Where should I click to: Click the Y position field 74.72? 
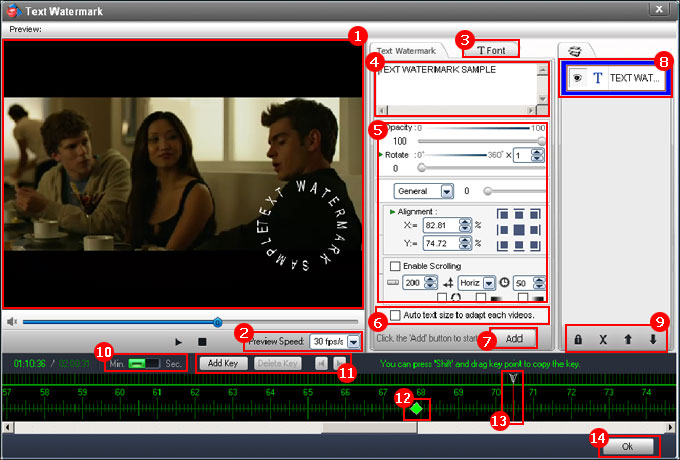pyautogui.click(x=441, y=243)
